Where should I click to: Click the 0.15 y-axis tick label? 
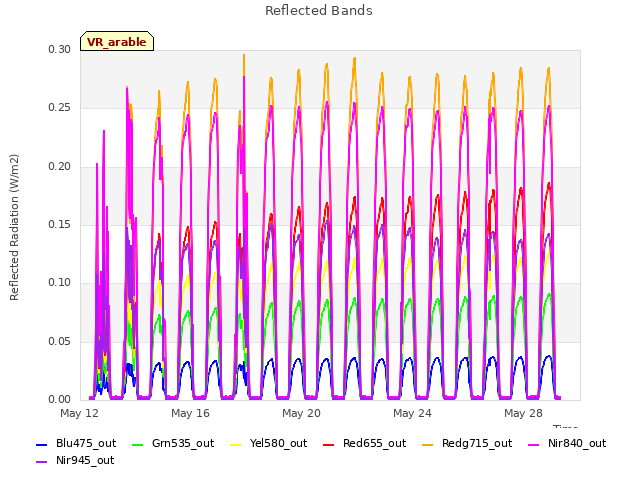click(x=60, y=224)
